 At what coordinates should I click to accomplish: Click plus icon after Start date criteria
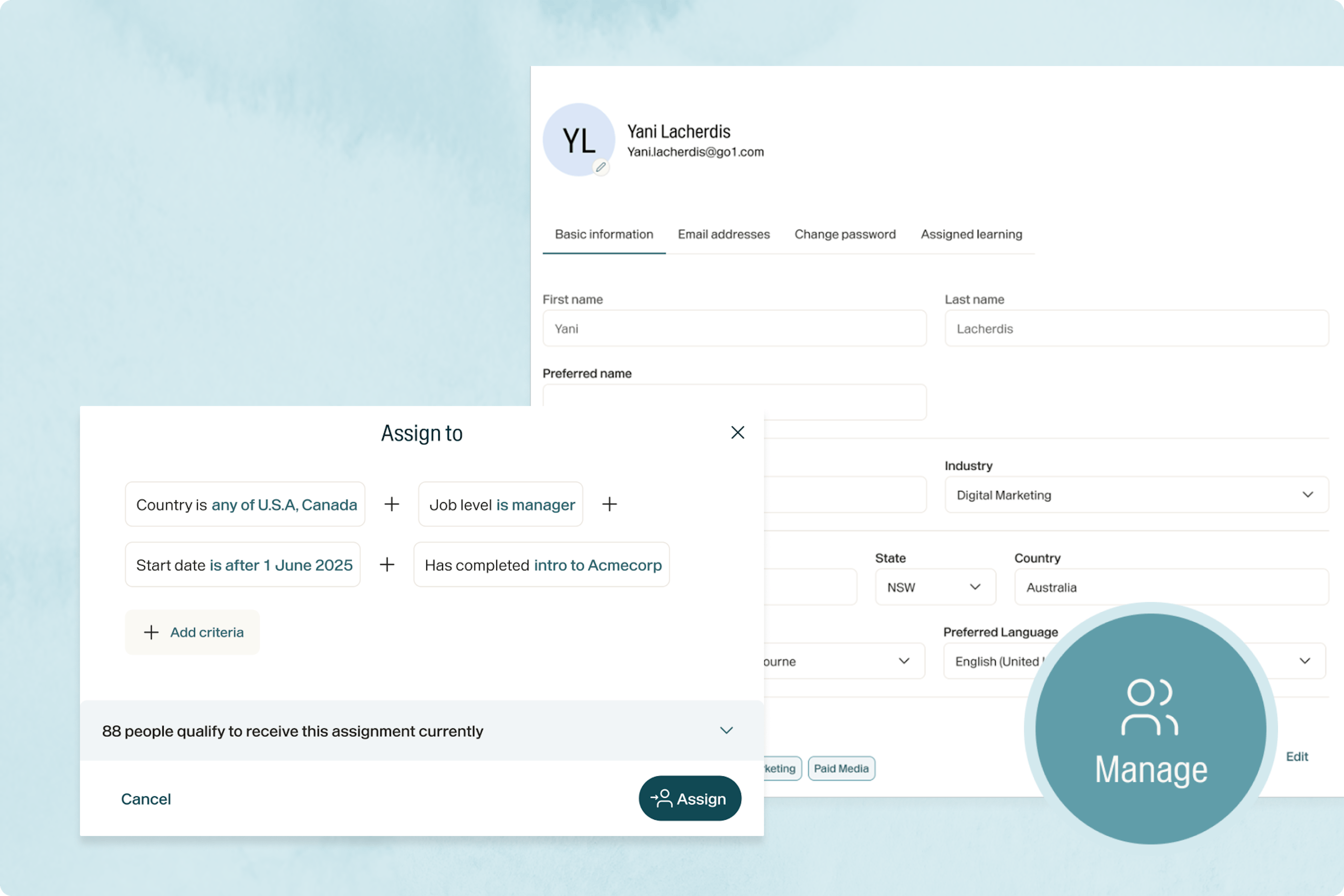[387, 565]
